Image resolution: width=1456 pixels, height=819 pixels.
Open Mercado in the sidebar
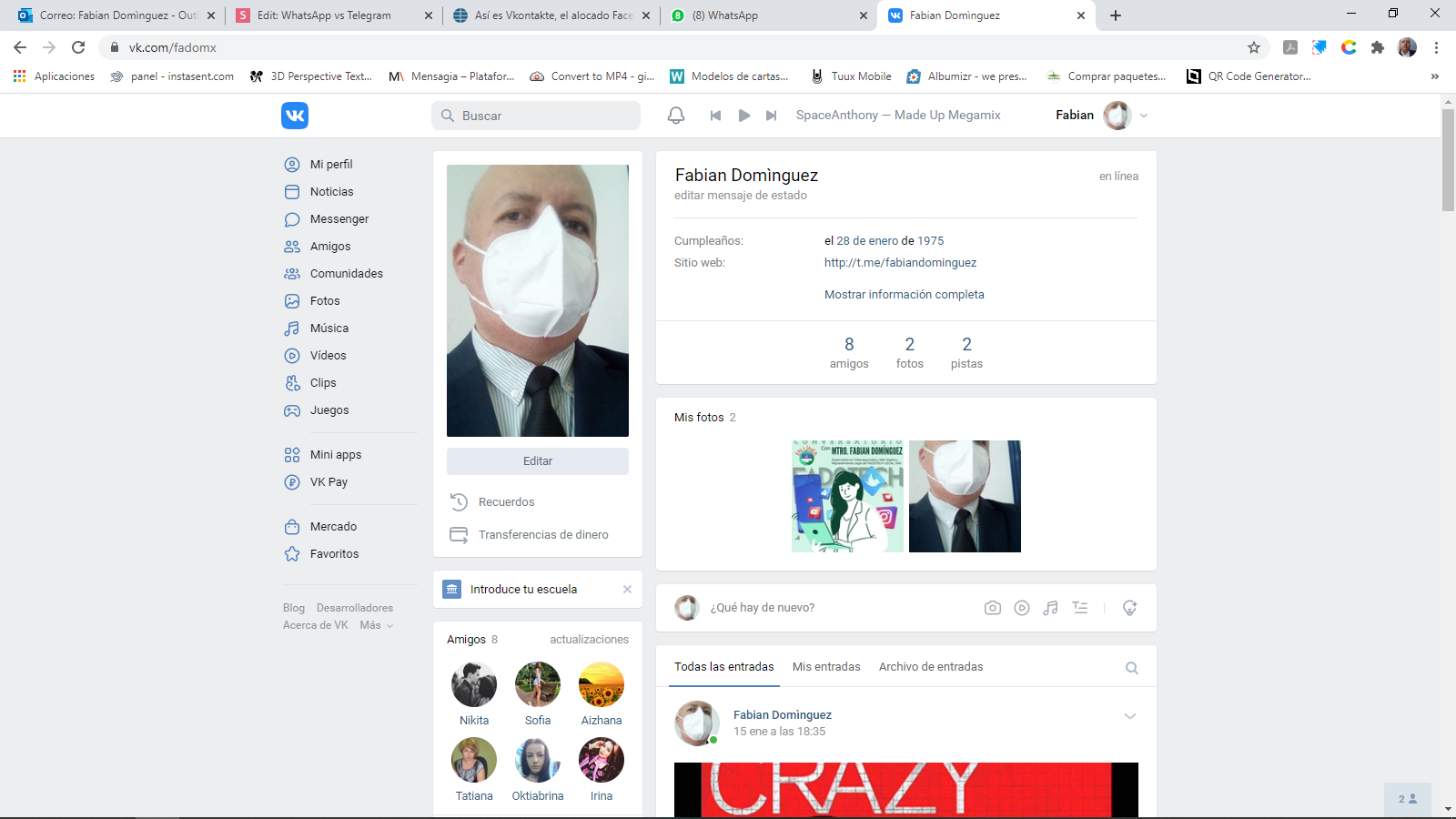point(333,527)
